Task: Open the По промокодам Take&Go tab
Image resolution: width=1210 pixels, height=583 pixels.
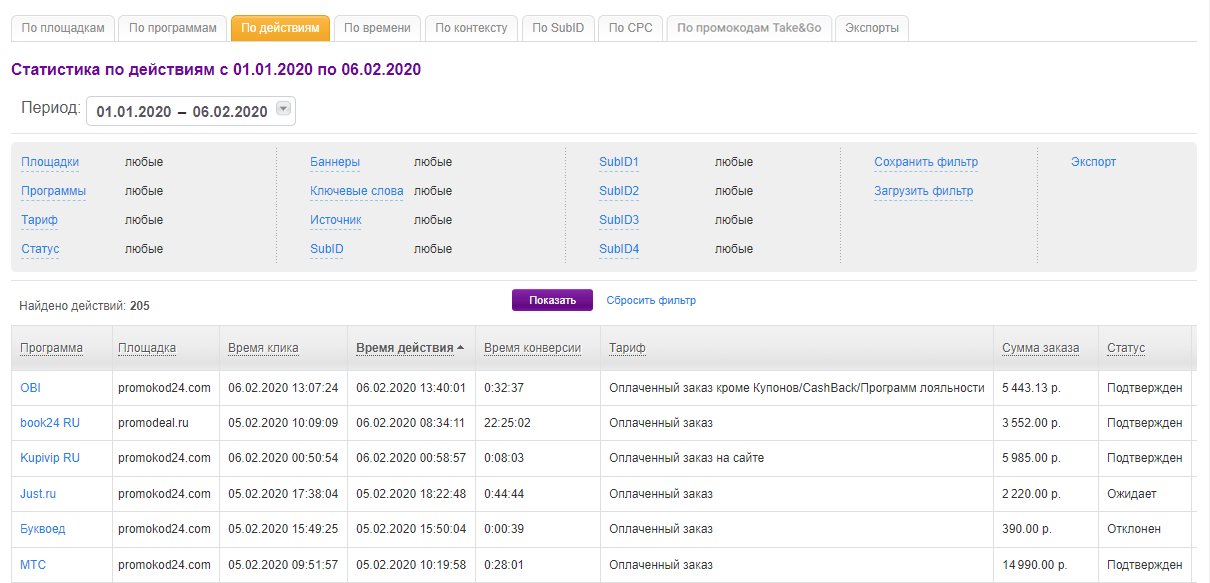Action: click(x=749, y=28)
